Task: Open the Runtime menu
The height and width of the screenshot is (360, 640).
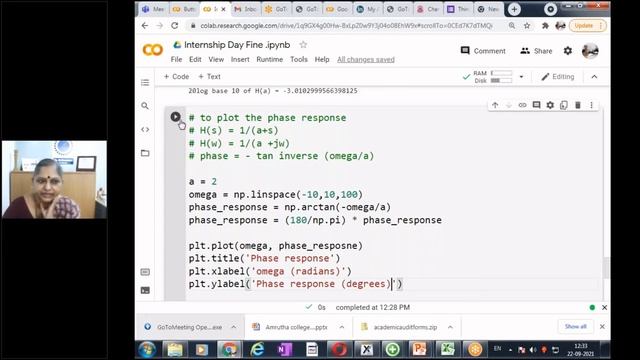Action: coord(269,60)
